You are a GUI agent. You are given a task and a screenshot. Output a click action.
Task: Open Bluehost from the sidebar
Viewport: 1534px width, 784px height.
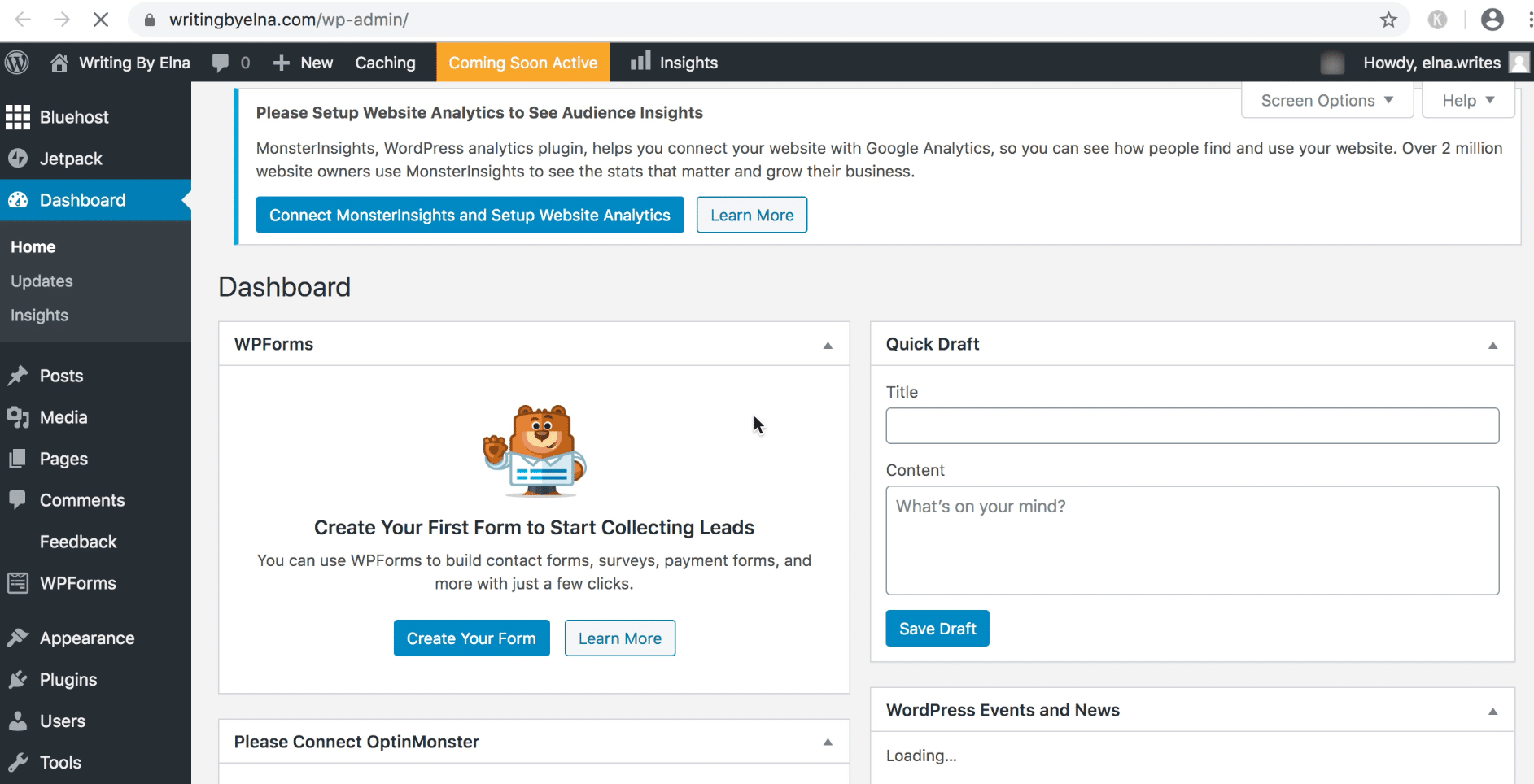(x=18, y=117)
